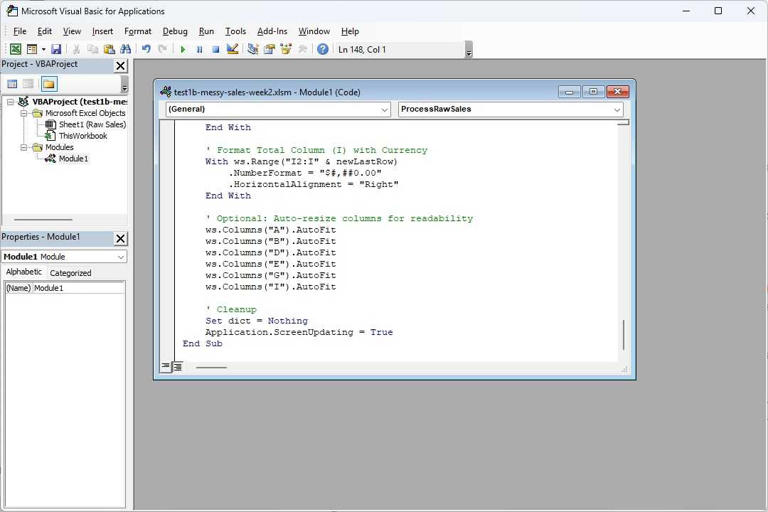Click the Copy icon in toolbar
The height and width of the screenshot is (512, 768).
click(x=93, y=49)
